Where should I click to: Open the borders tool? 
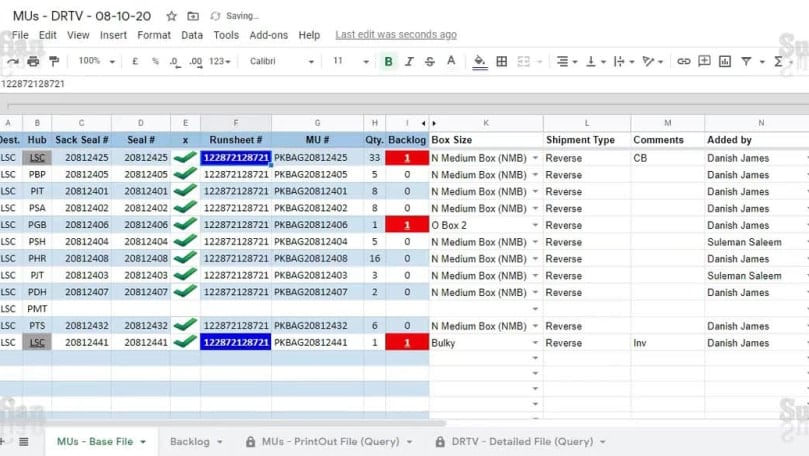coord(501,61)
